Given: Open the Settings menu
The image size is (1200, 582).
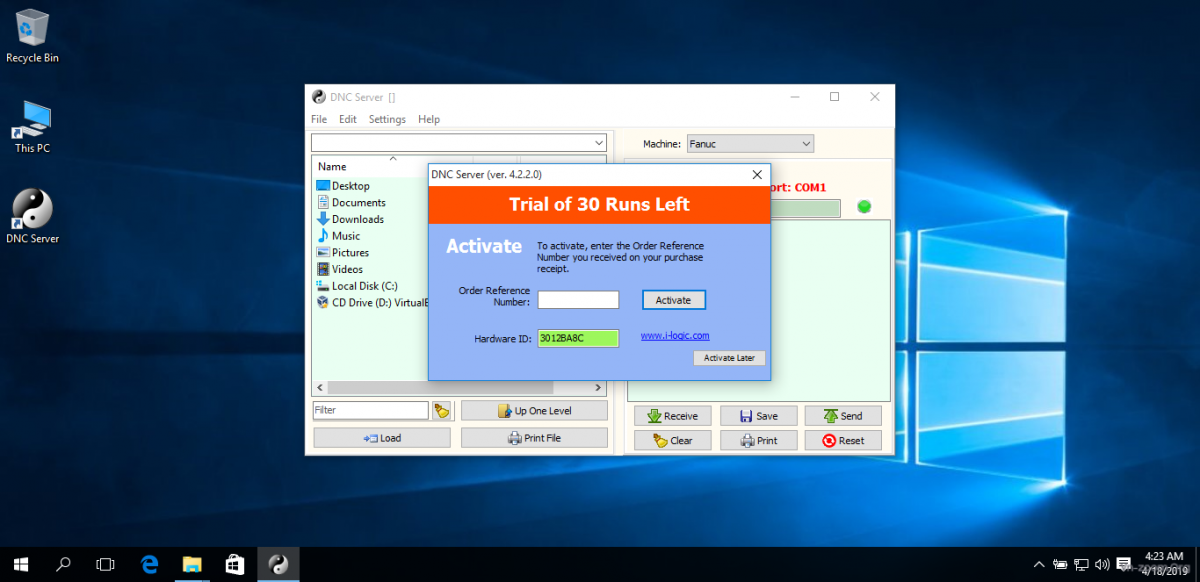Looking at the screenshot, I should (387, 119).
